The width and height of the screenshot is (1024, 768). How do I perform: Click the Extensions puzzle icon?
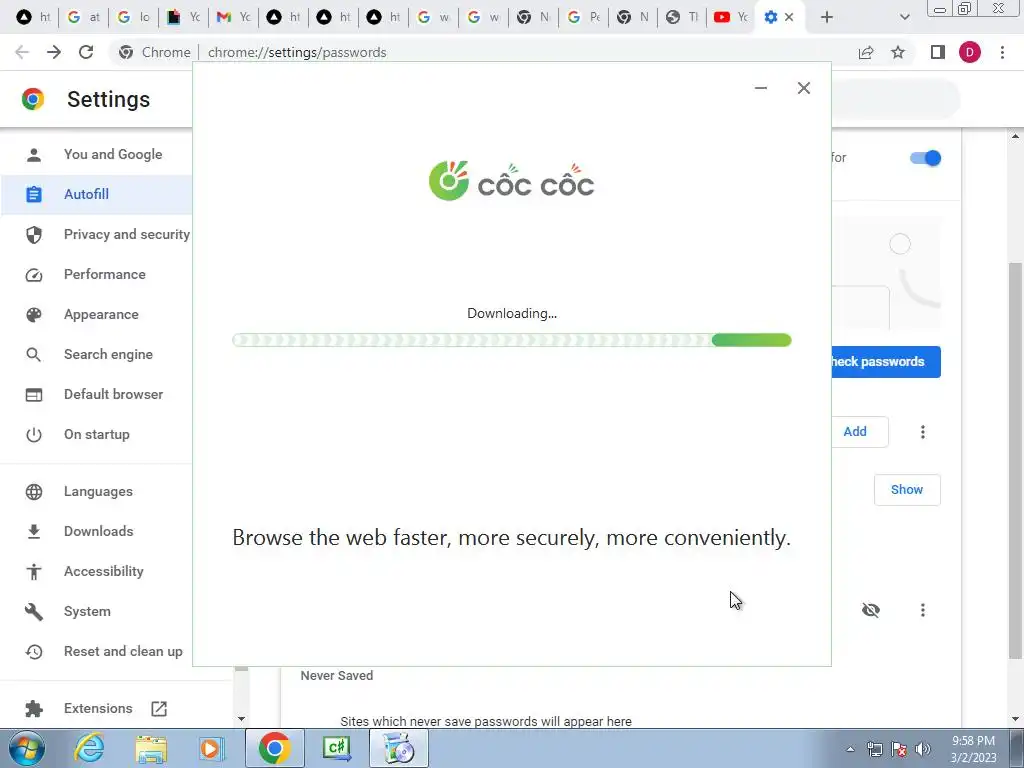(x=34, y=709)
